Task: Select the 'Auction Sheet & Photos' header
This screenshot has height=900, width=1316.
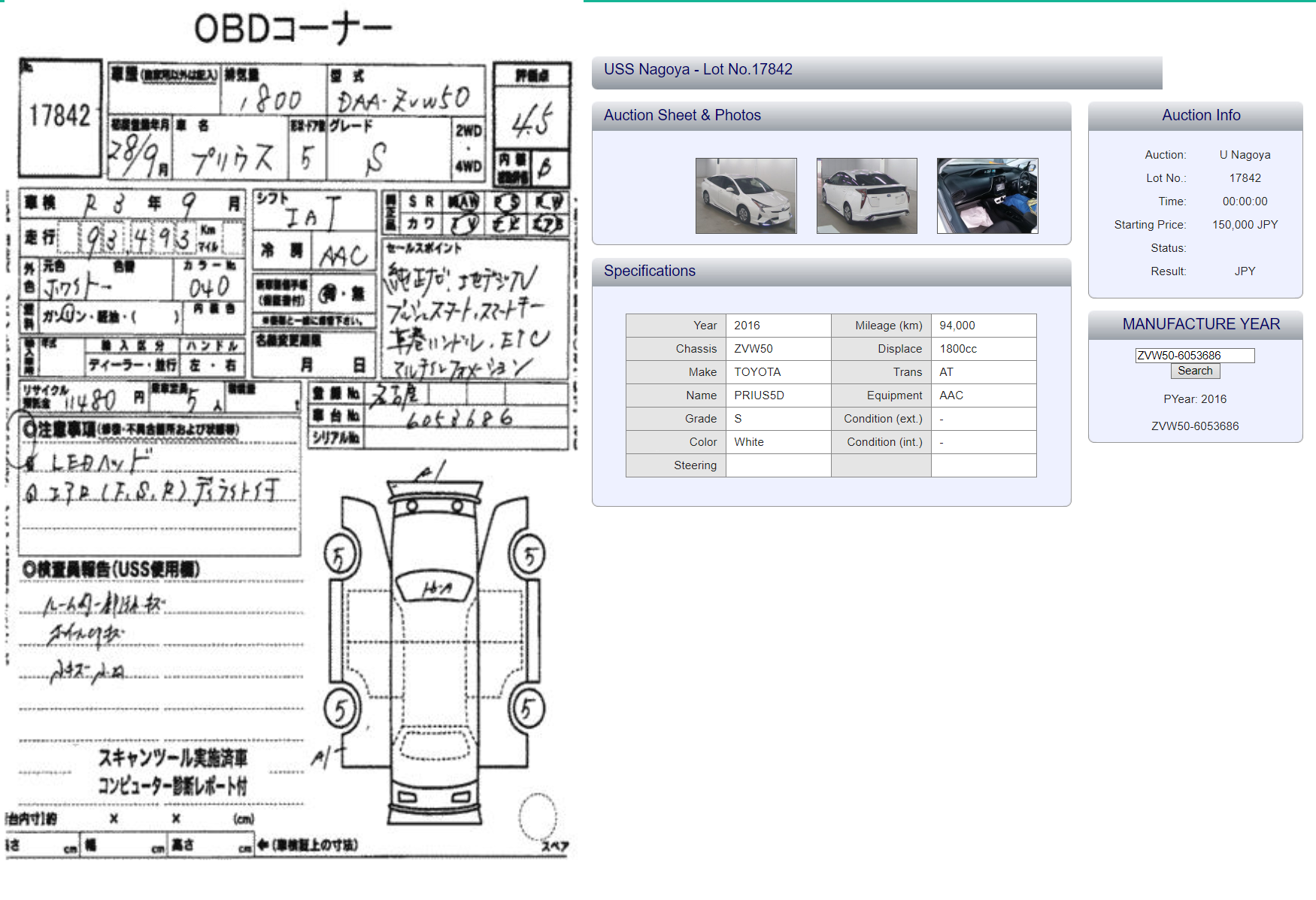Action: (x=682, y=115)
